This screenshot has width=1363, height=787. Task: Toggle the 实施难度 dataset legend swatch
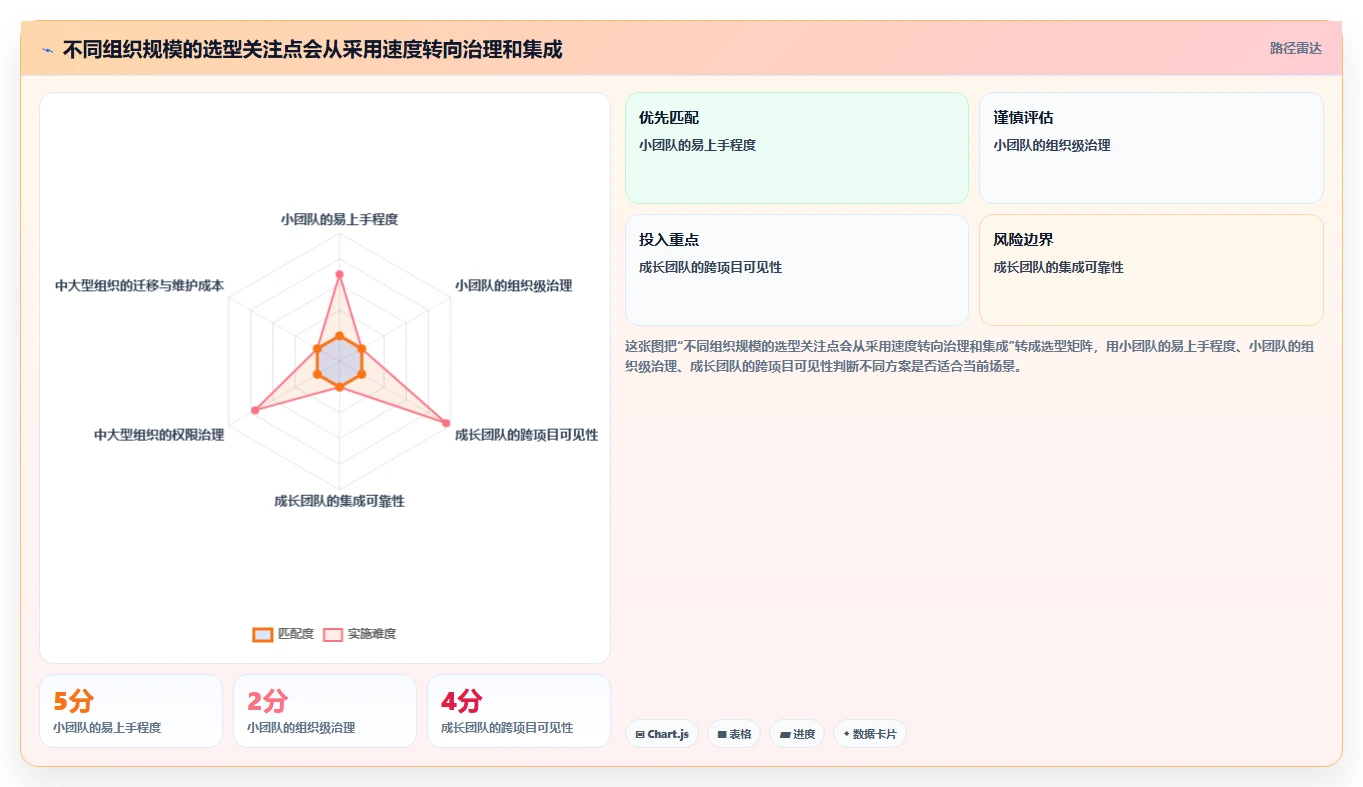333,634
